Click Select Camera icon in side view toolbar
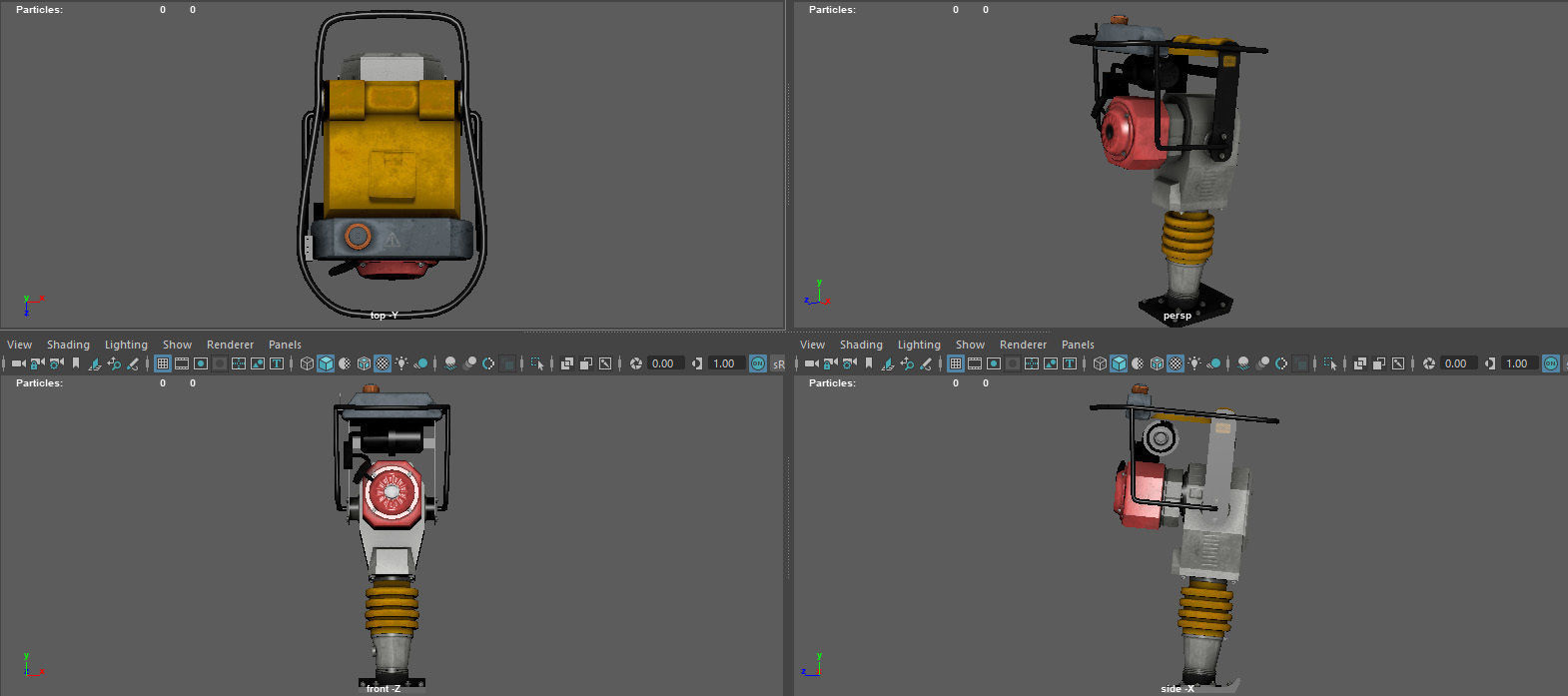The height and width of the screenshot is (696, 1568). (812, 363)
